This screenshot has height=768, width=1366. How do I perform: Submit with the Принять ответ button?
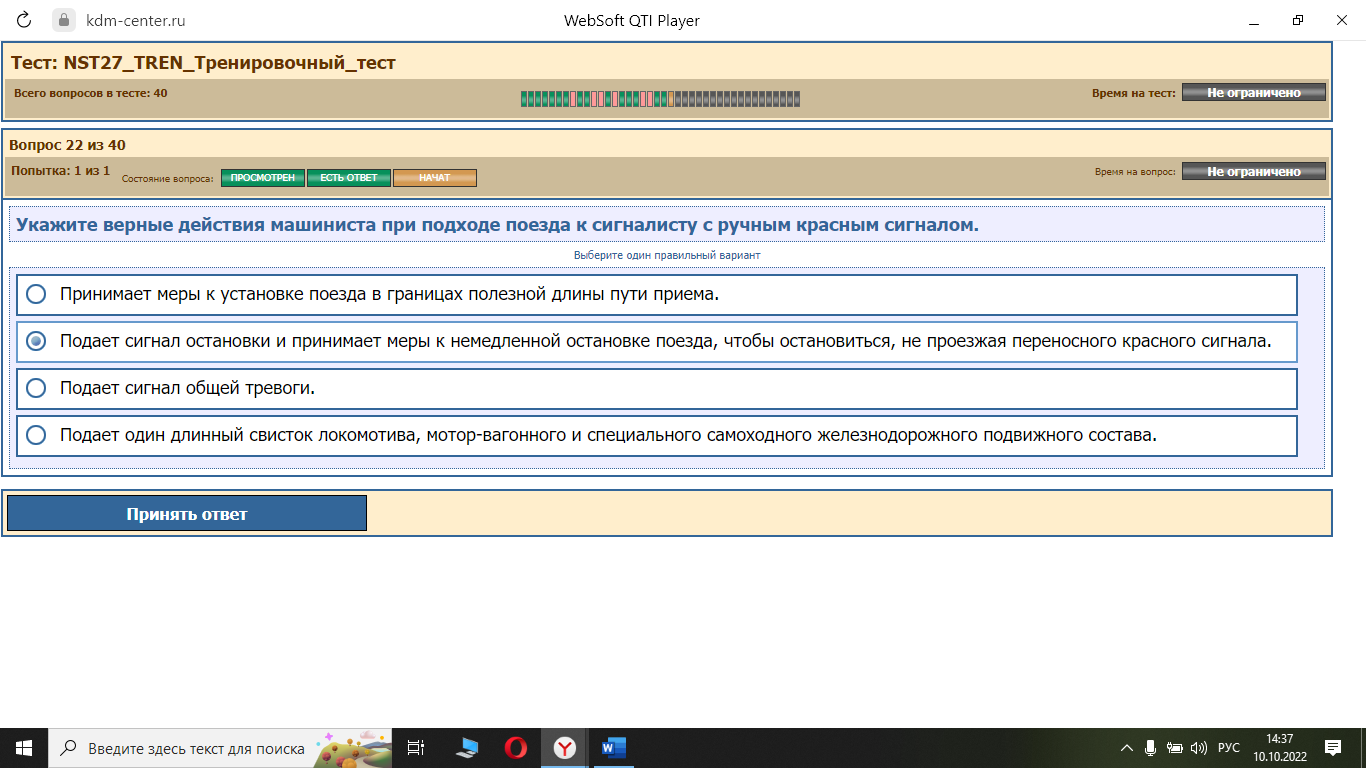[187, 513]
